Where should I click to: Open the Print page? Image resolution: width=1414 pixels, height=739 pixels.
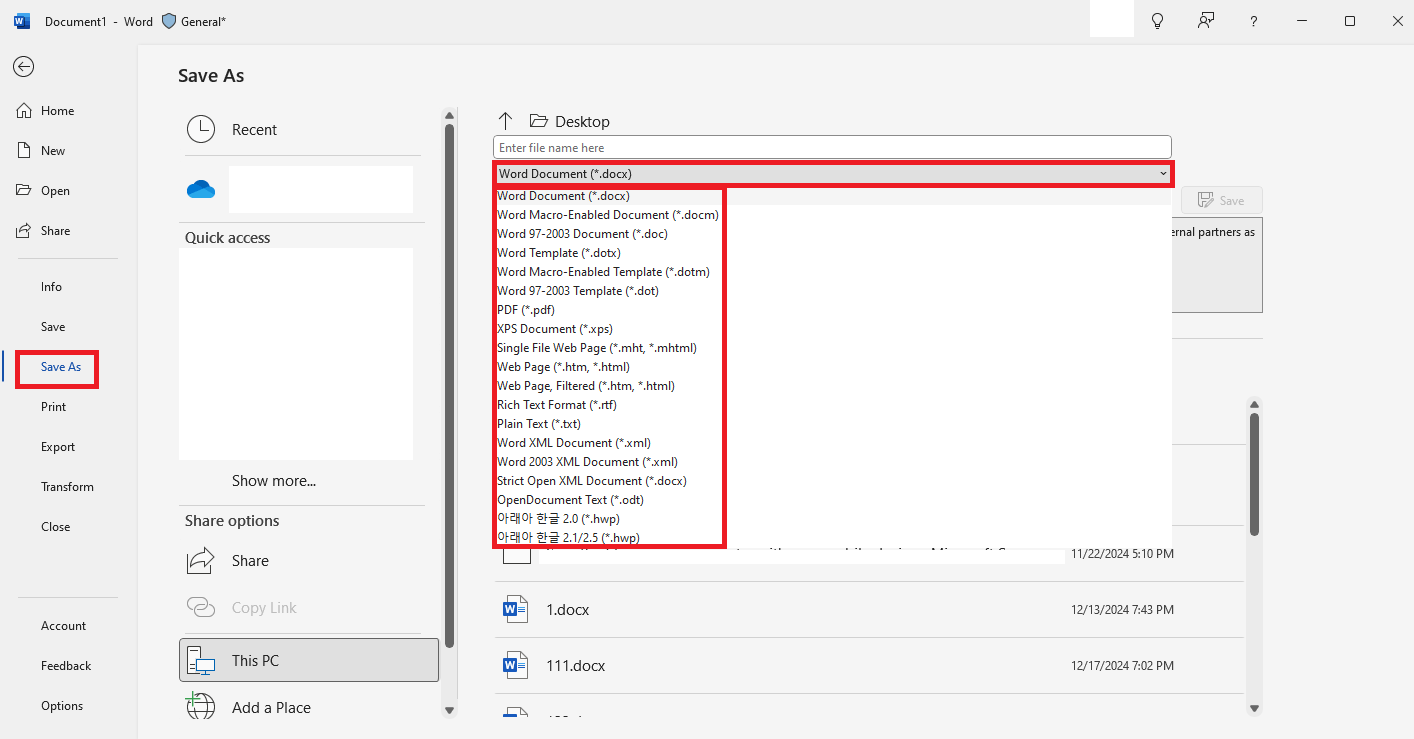tap(53, 407)
